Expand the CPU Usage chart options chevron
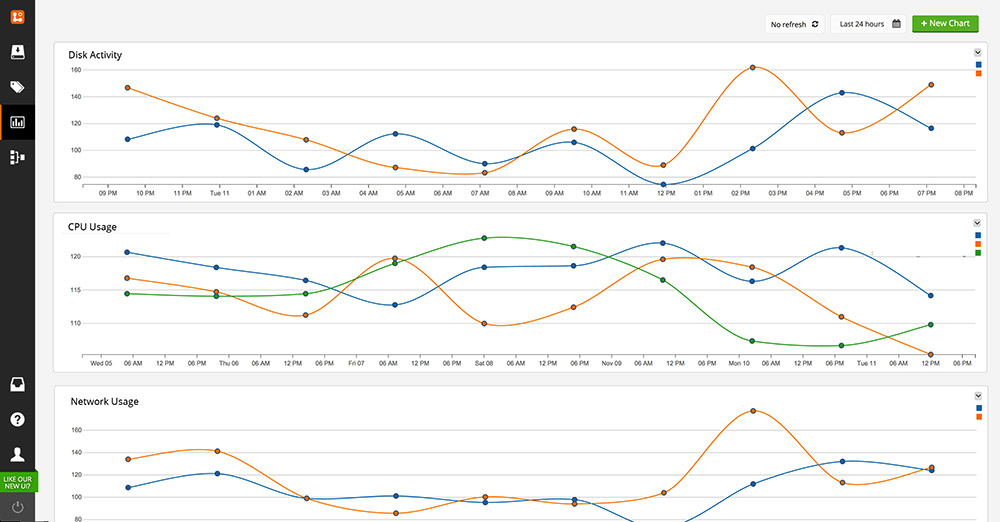1000x522 pixels. (977, 222)
